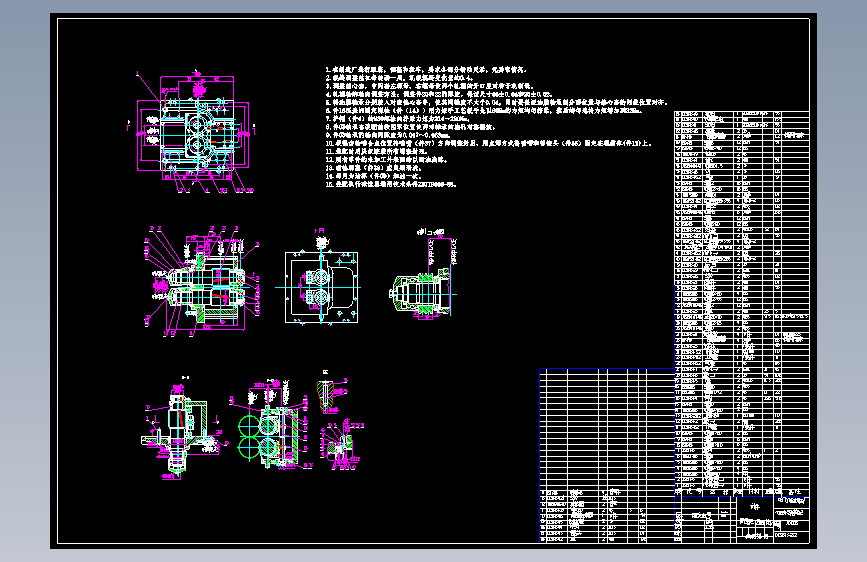Click the partial section view with green hatching

click(x=423, y=275)
